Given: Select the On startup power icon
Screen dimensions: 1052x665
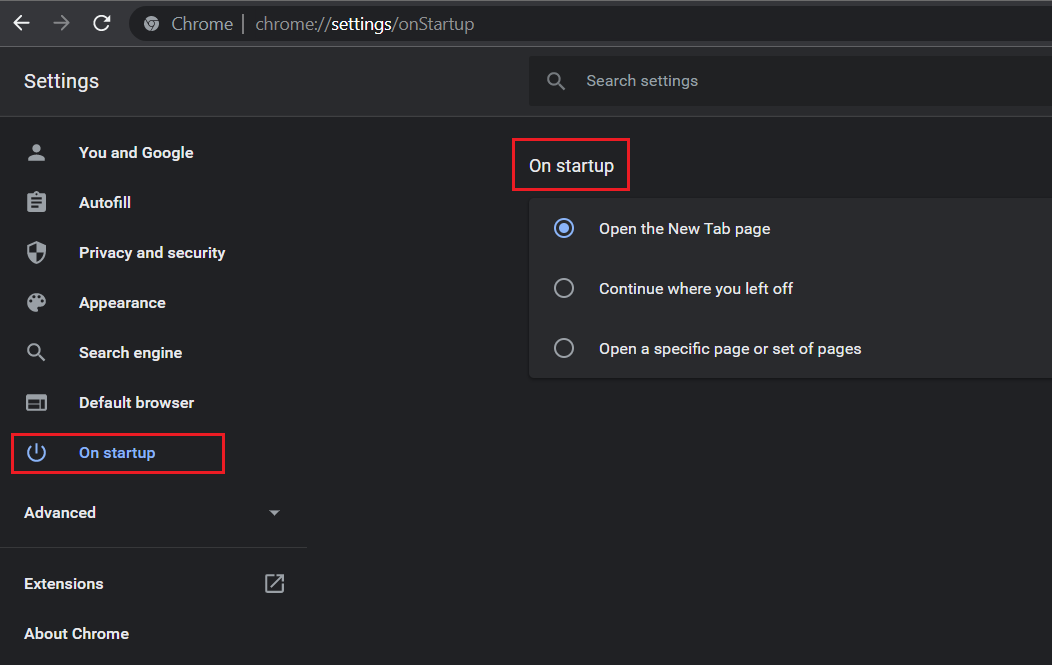Looking at the screenshot, I should point(36,452).
